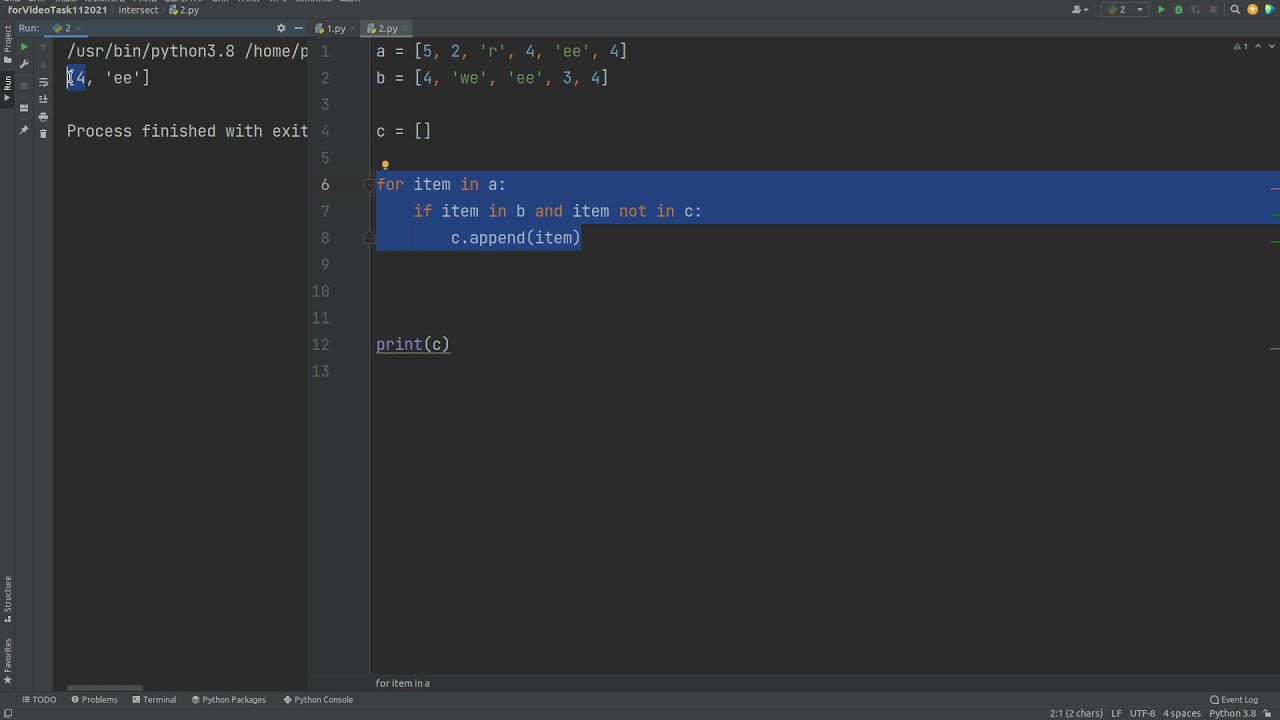Image resolution: width=1280 pixels, height=720 pixels.
Task: Go to previous highlighted problem arrow
Action: (x=1257, y=47)
